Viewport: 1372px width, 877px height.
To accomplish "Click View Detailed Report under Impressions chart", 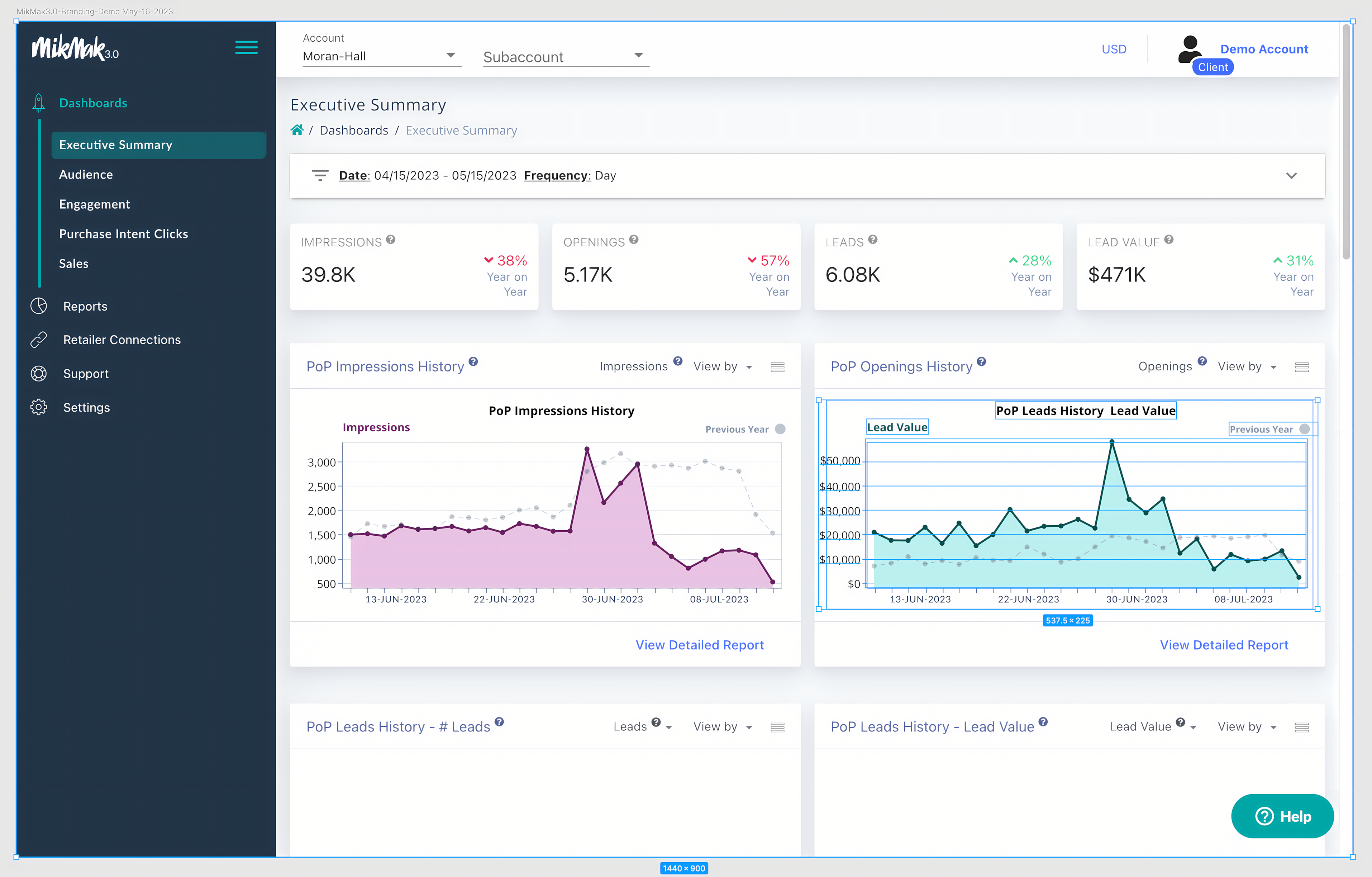I will click(x=700, y=645).
